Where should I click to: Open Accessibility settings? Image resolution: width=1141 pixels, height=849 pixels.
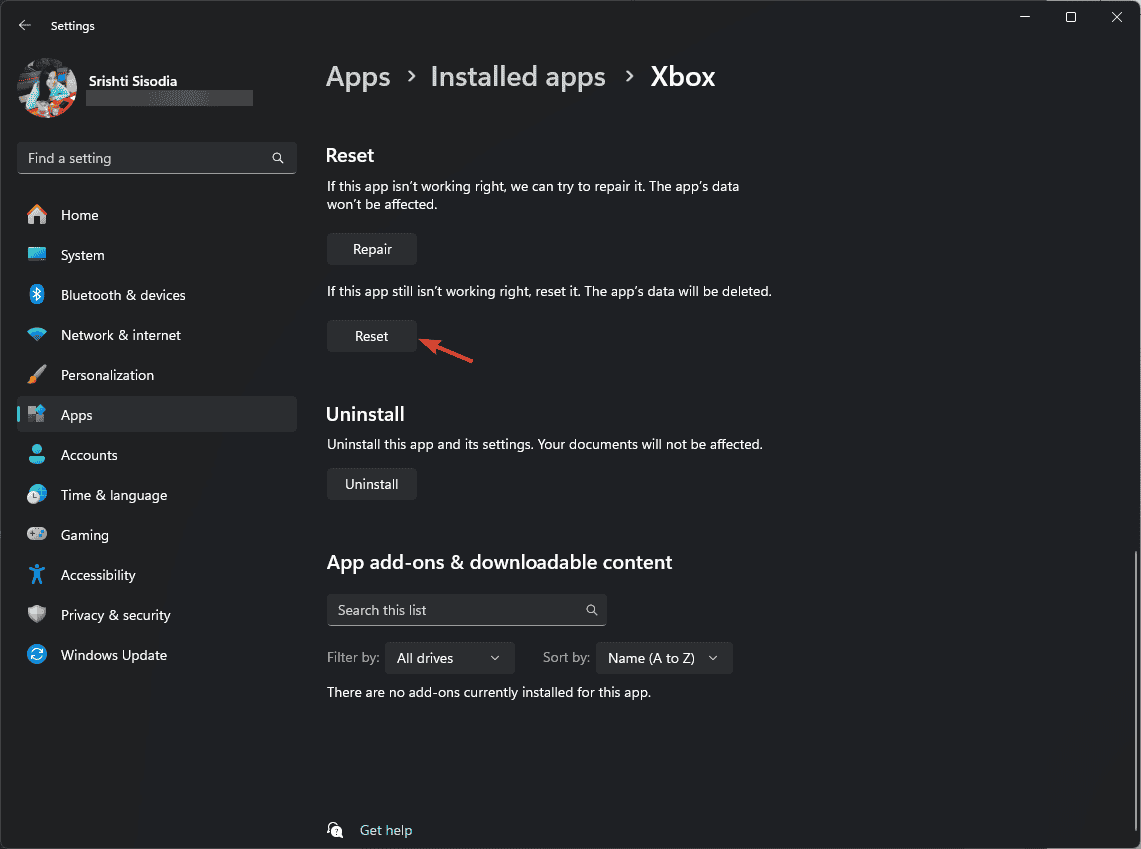coord(156,575)
